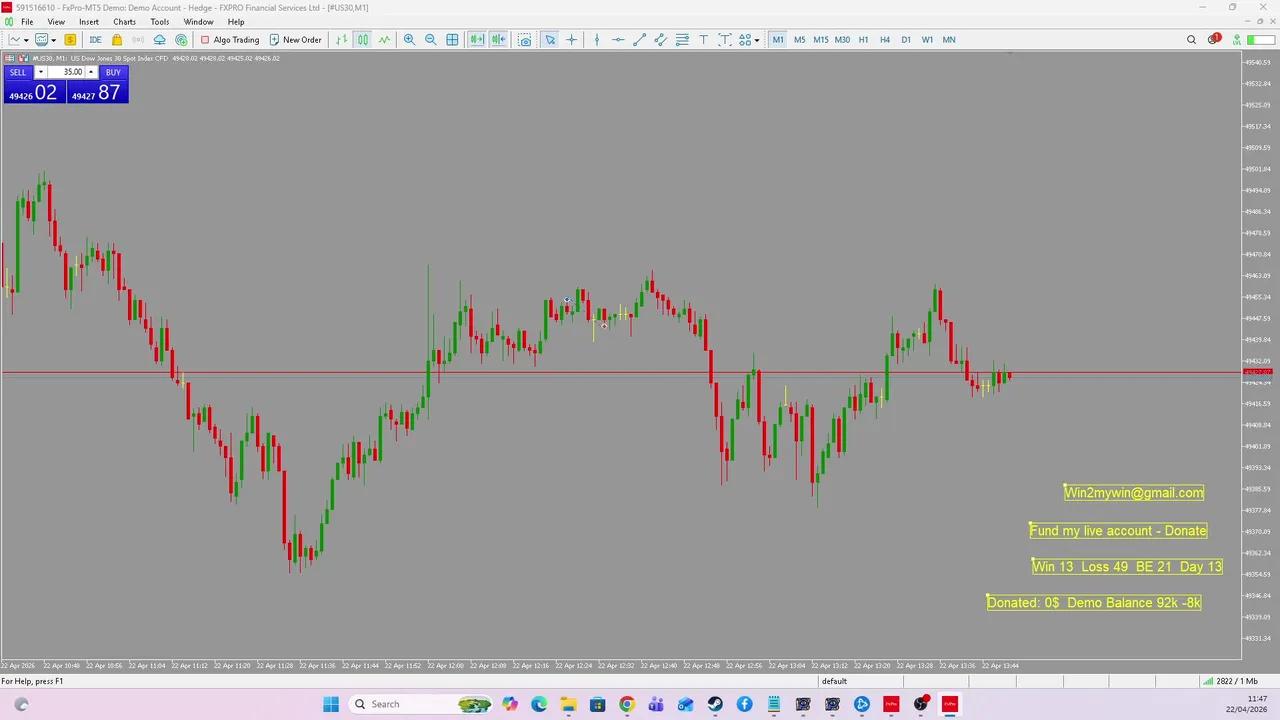Switch to M15 timeframe
This screenshot has height=720, width=1280.
coord(820,40)
